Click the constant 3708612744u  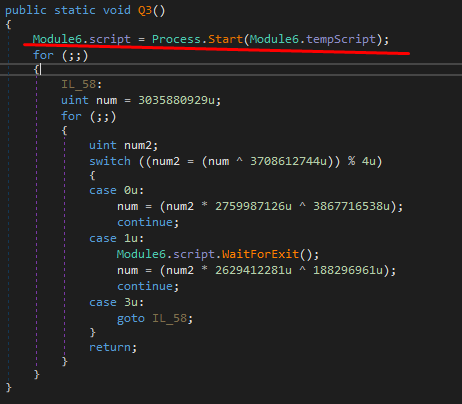point(289,161)
